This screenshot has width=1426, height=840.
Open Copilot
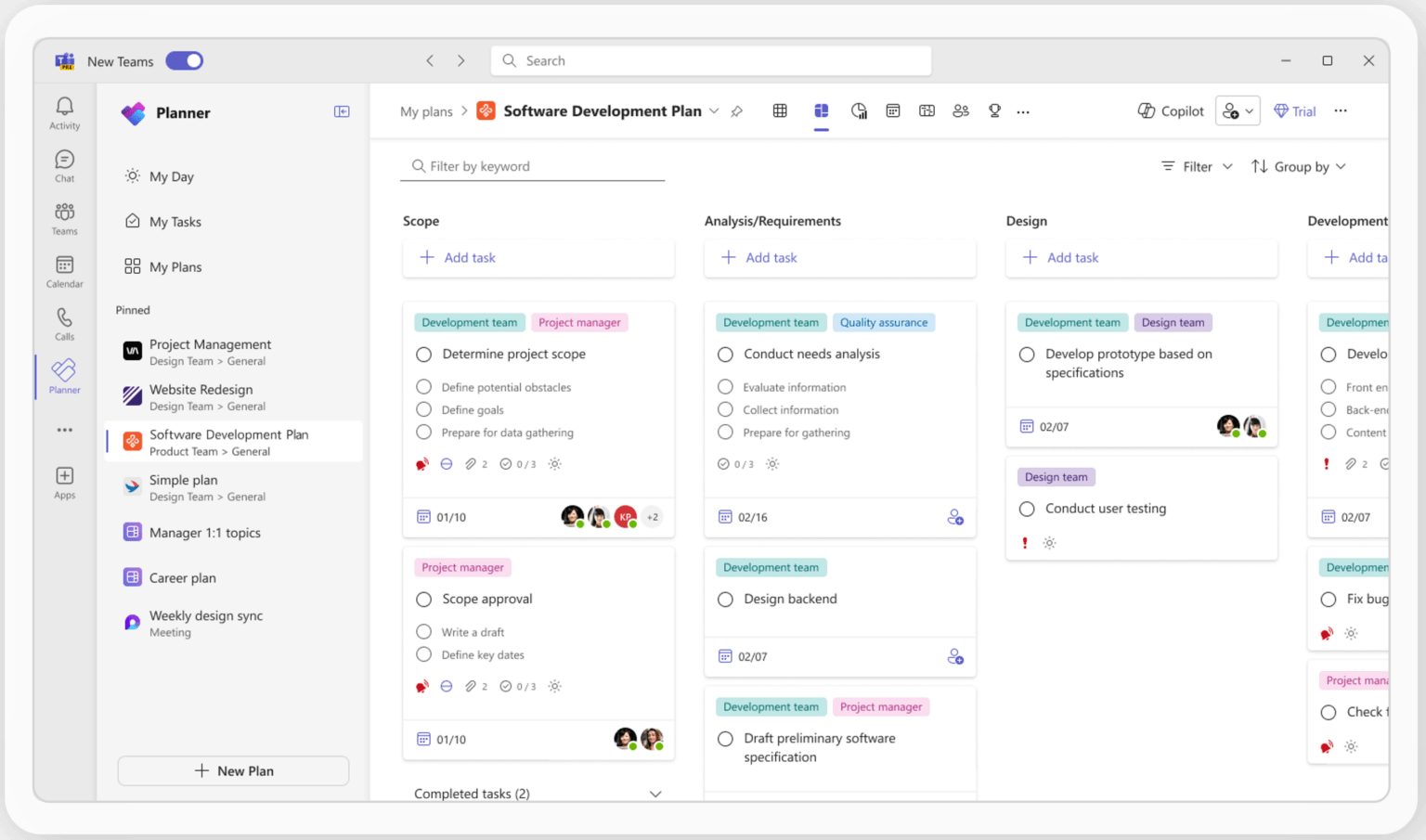tap(1171, 110)
